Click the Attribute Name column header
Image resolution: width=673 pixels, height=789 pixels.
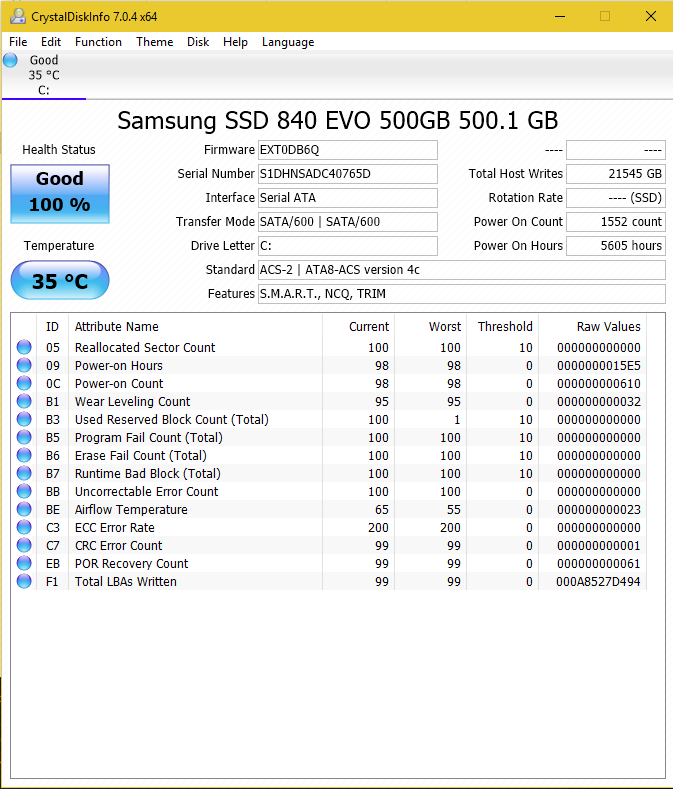(195, 327)
